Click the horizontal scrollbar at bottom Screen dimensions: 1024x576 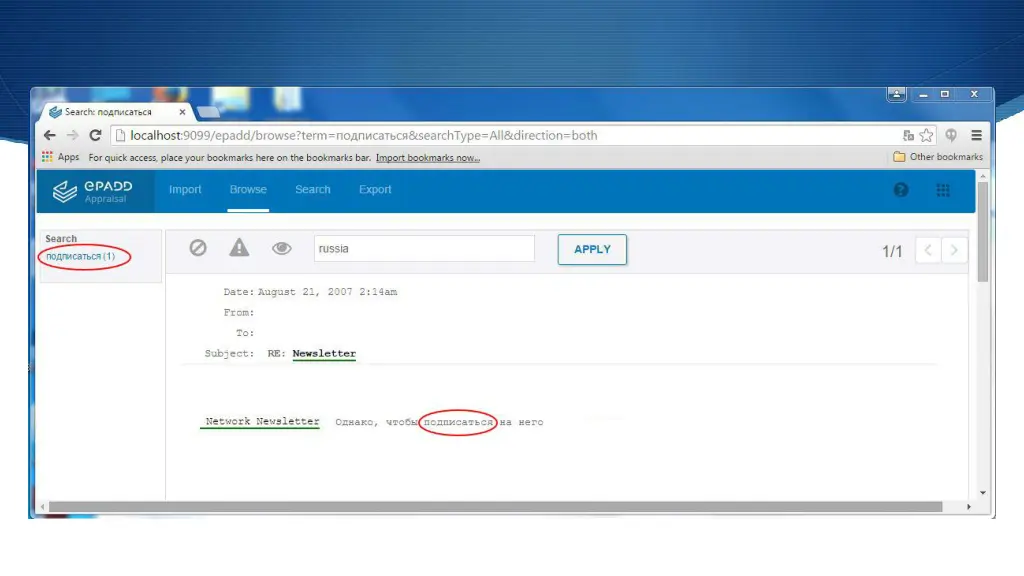tap(500, 507)
